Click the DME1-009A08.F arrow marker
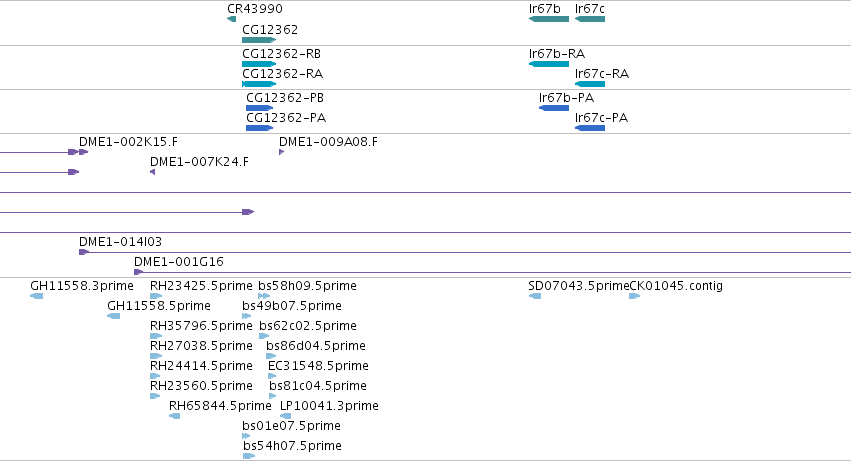851x461 pixels. coord(282,152)
